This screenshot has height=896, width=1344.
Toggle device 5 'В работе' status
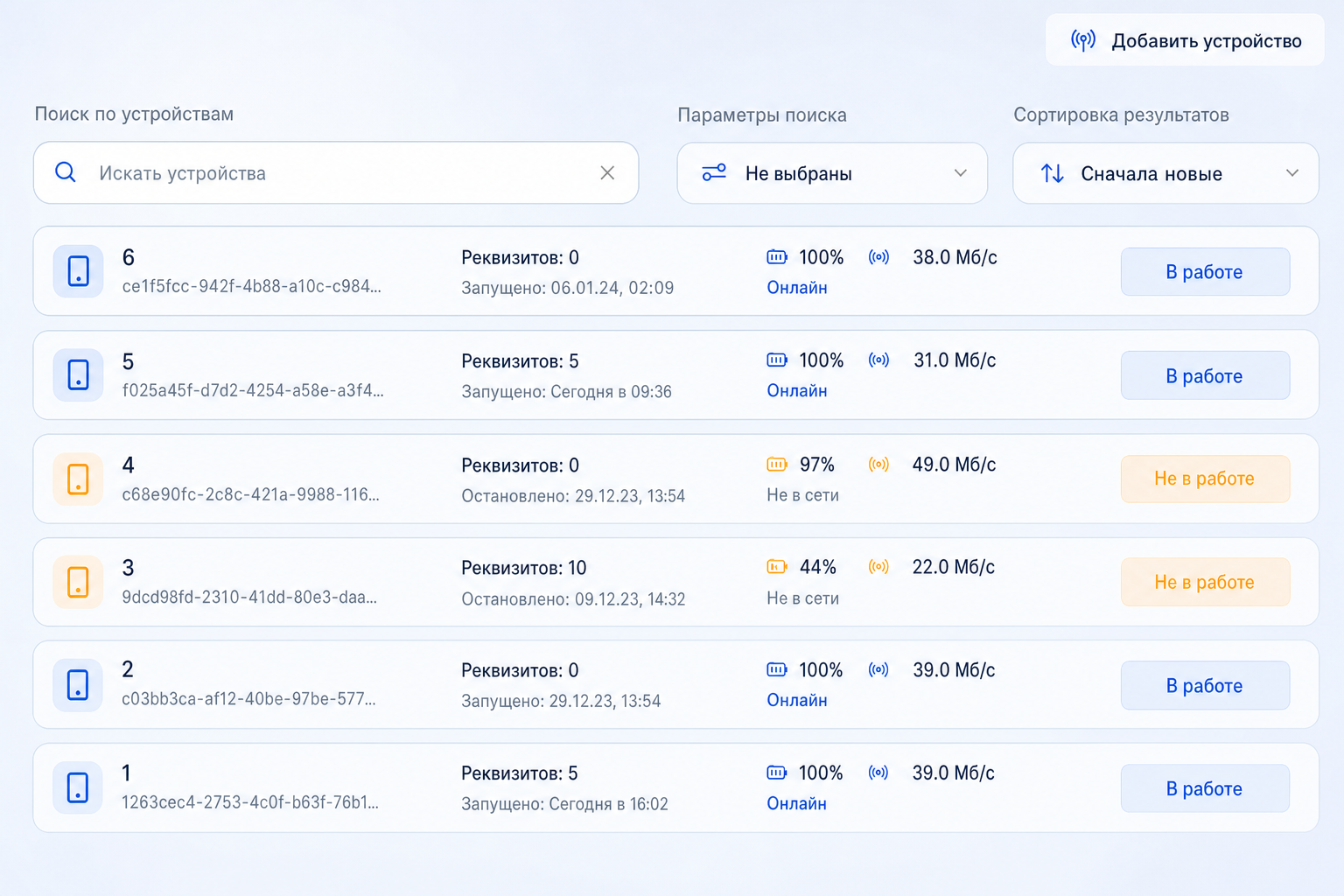(1205, 376)
